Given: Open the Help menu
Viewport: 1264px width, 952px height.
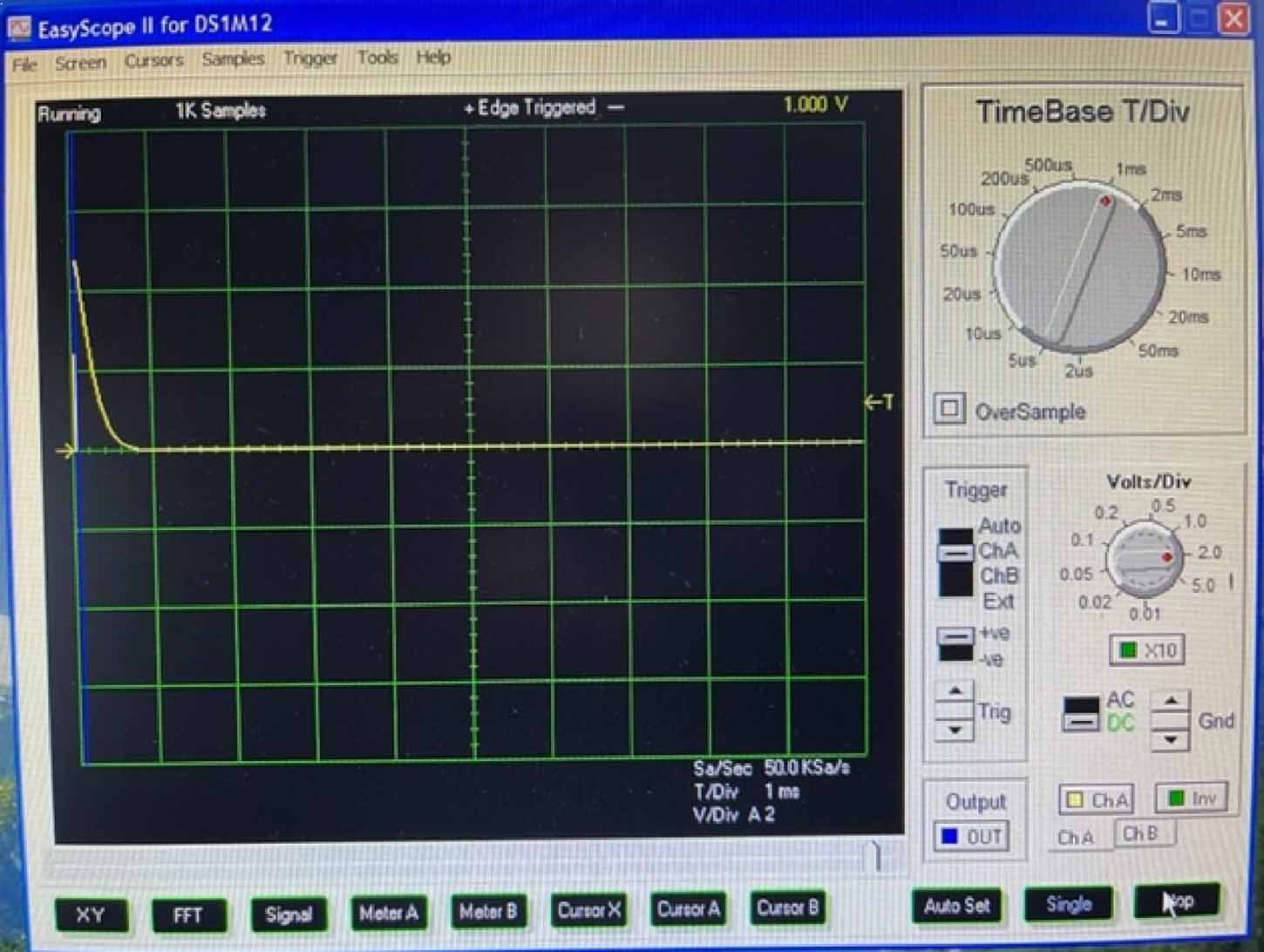Looking at the screenshot, I should tap(433, 58).
